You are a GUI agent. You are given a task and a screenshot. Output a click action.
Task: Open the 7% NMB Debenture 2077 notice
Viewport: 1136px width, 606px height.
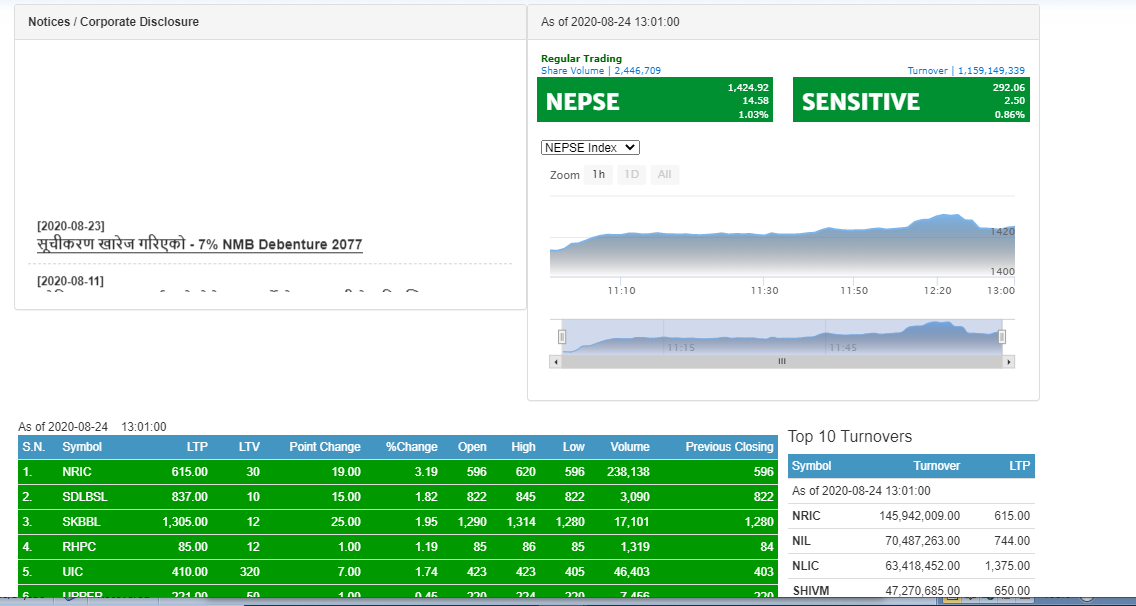199,244
